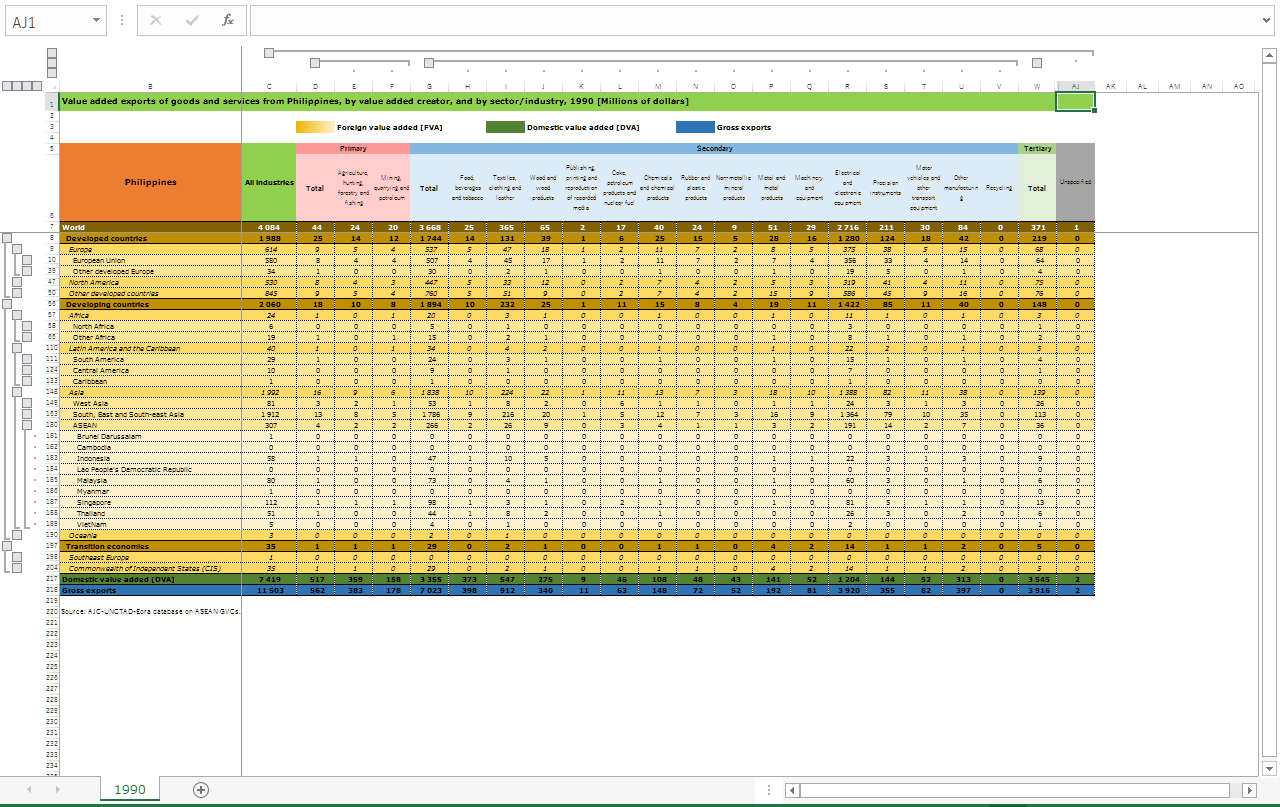Click the Enter checkmark icon in the formula bar
The width and height of the screenshot is (1280, 807).
[x=192, y=20]
